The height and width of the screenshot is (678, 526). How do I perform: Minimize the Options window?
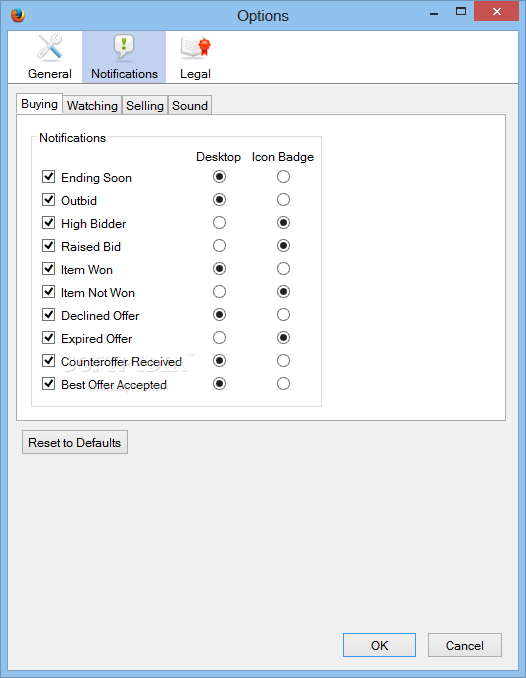[x=434, y=13]
